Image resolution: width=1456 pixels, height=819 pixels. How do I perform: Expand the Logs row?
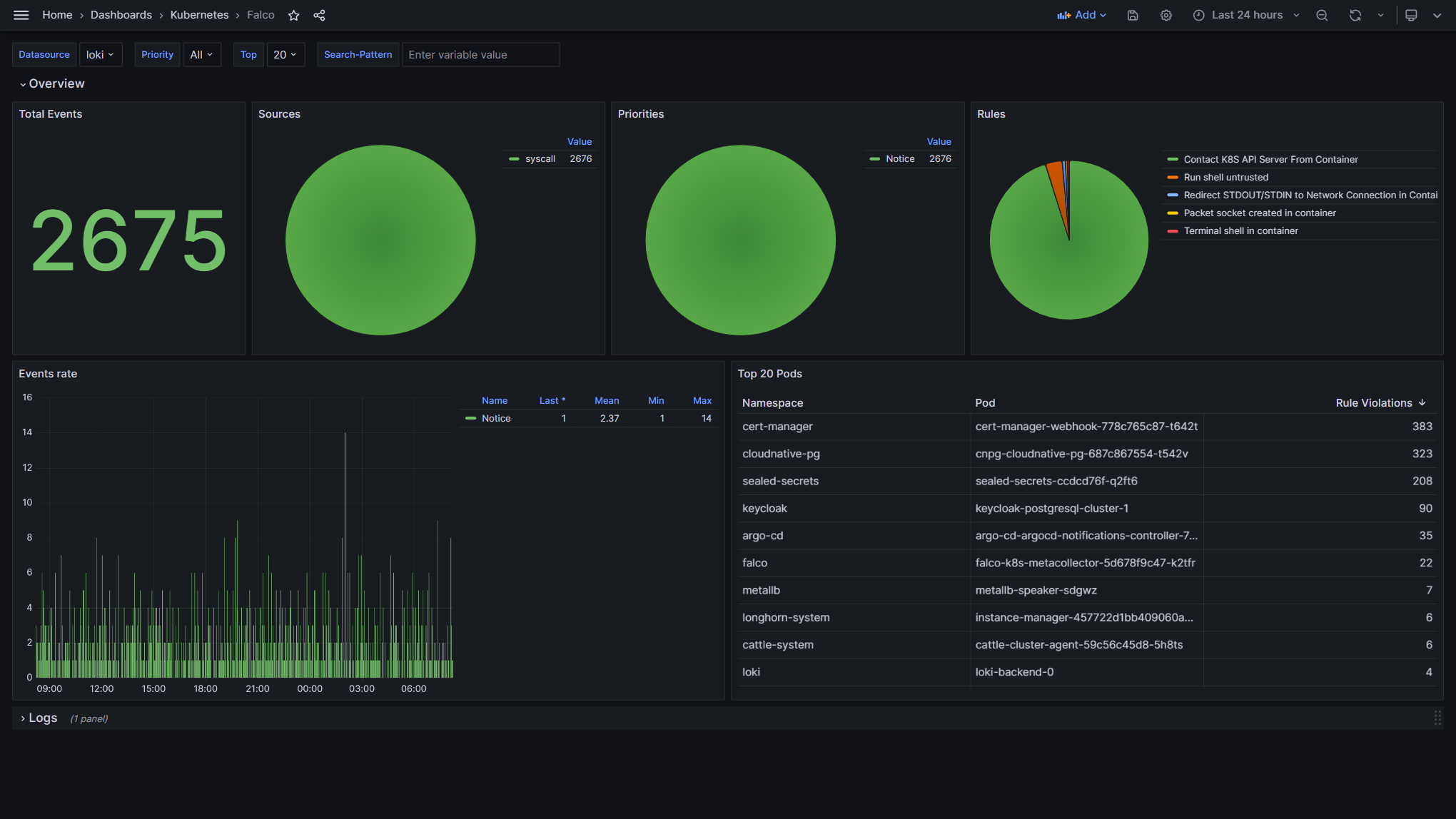(42, 718)
